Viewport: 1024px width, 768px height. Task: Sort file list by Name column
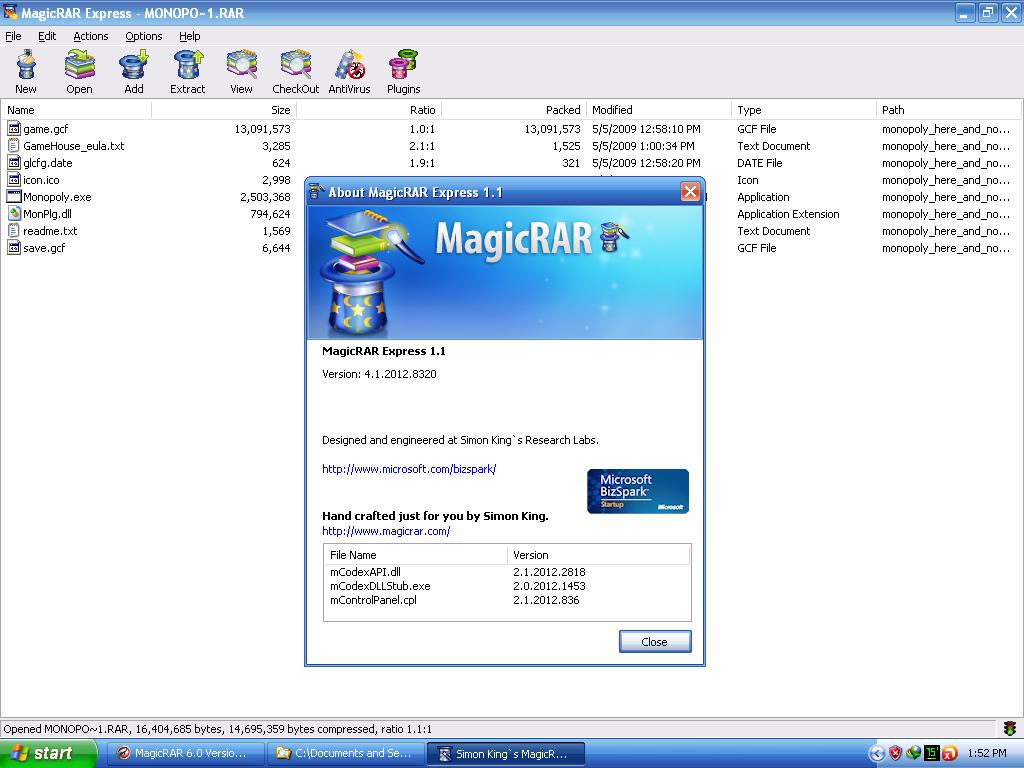(x=76, y=110)
